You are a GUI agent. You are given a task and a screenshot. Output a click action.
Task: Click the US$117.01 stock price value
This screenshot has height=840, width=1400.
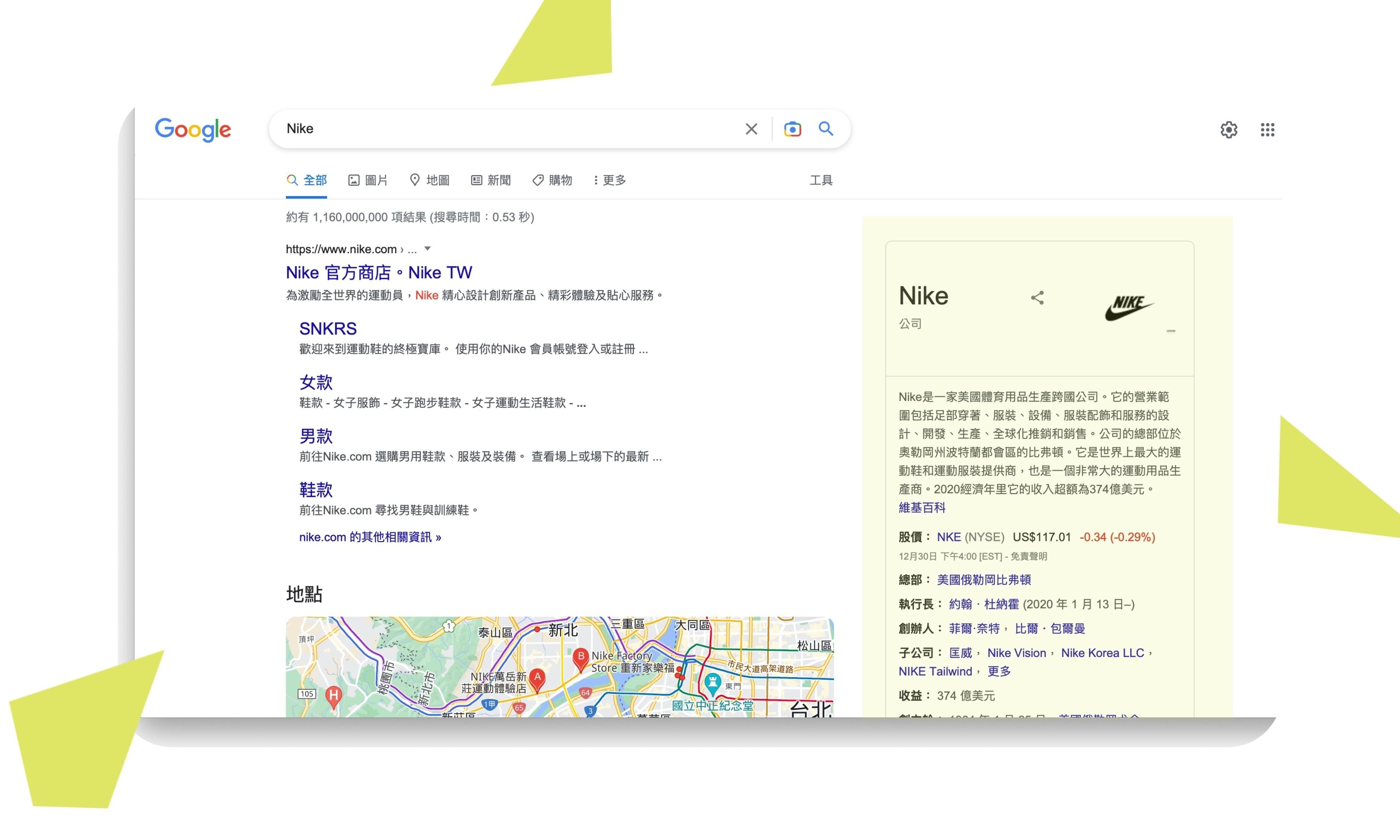(x=1042, y=537)
